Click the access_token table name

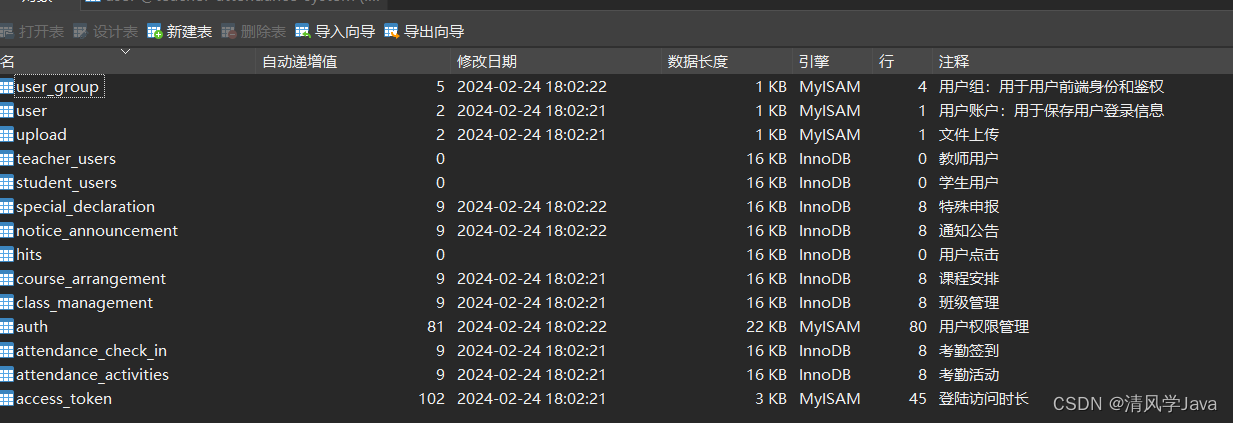[64, 399]
